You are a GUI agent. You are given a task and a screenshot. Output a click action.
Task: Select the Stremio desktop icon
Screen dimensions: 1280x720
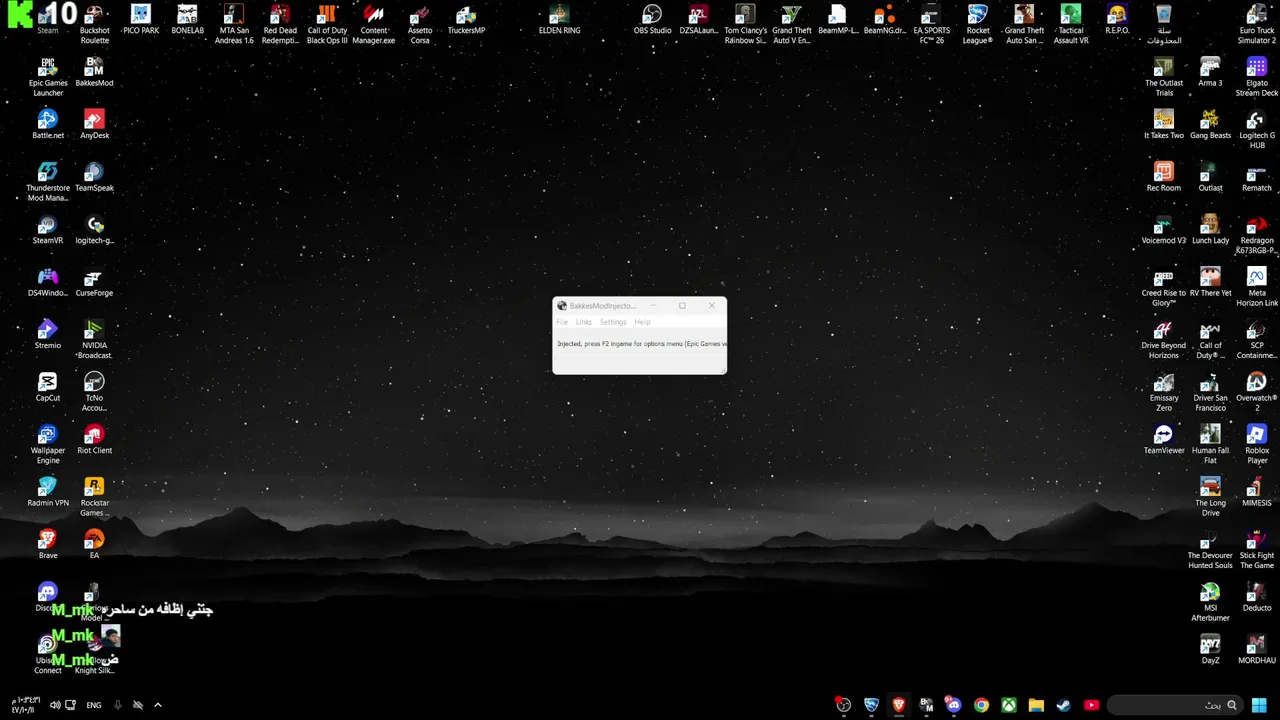[x=48, y=335]
